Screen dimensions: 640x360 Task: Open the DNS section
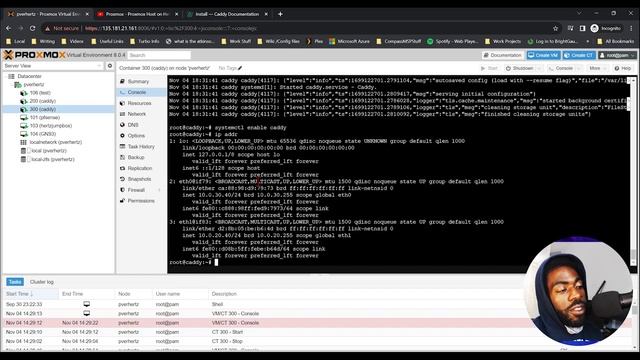coord(133,125)
